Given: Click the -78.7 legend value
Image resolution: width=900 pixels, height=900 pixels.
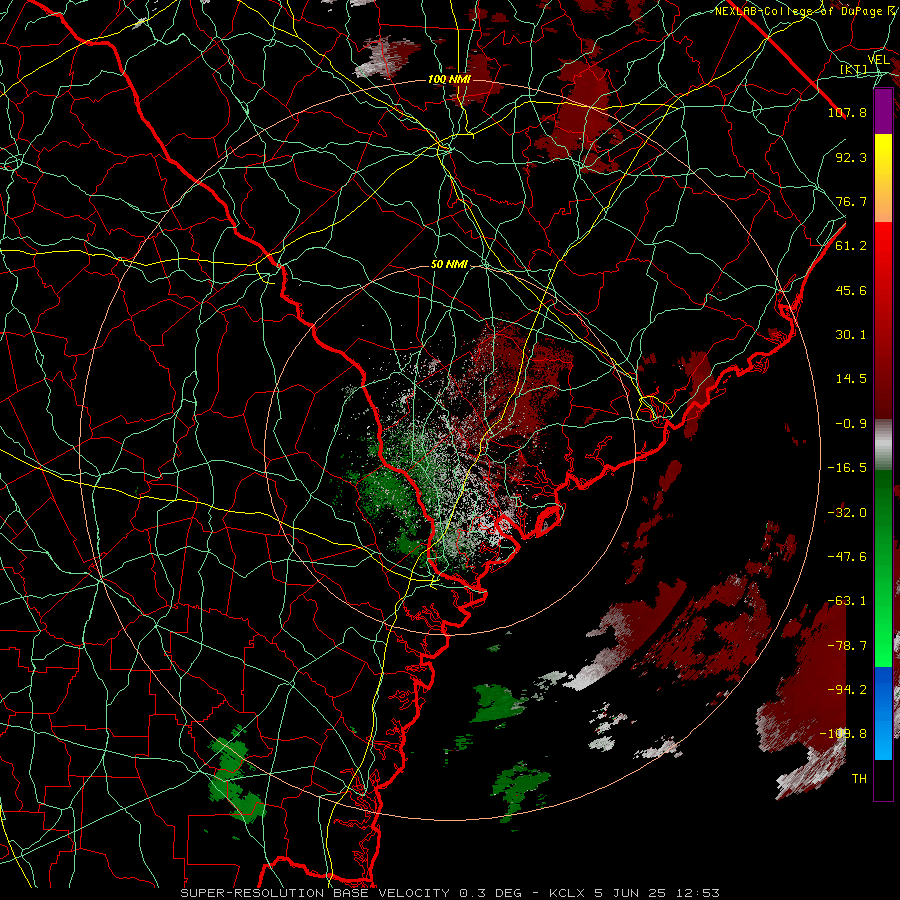Looking at the screenshot, I should (x=847, y=646).
